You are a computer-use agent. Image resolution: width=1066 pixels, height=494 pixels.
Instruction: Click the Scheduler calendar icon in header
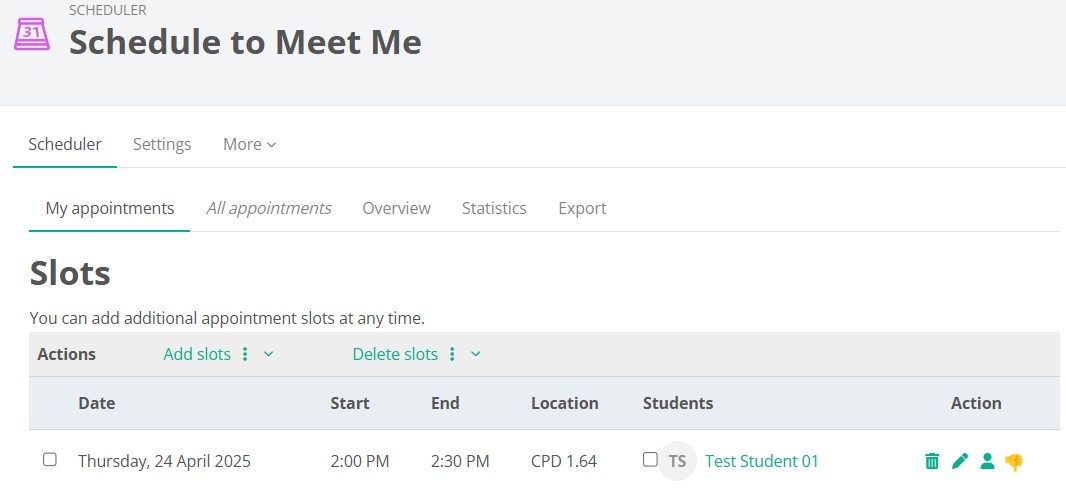(31, 33)
